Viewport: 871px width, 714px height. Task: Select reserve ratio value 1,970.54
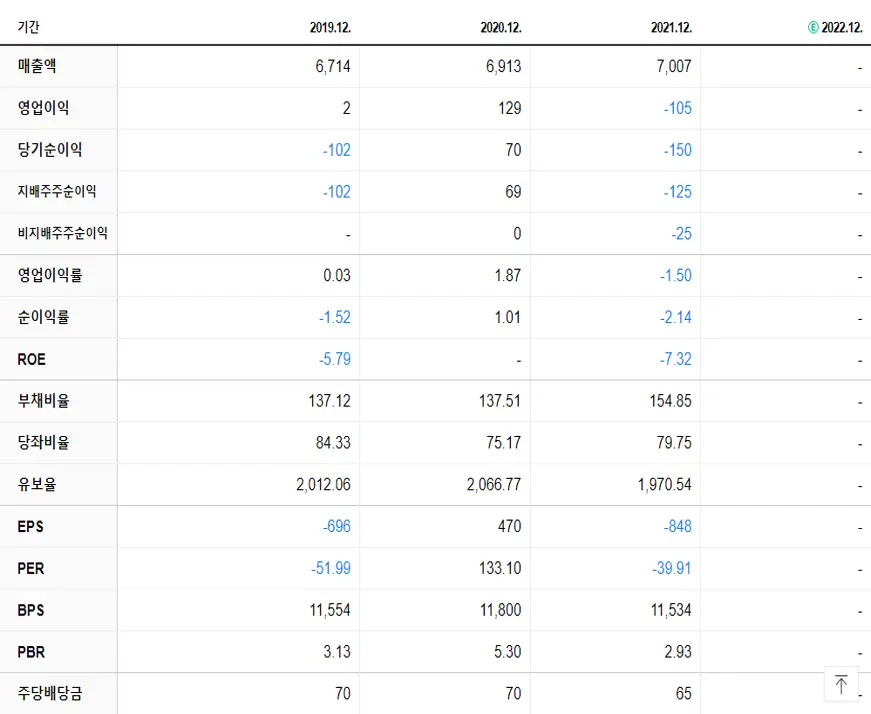click(x=664, y=485)
